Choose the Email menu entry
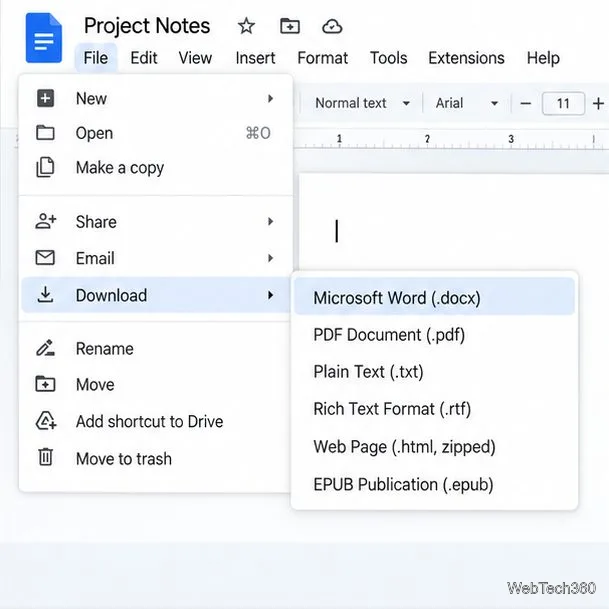The width and height of the screenshot is (609, 609). point(155,258)
